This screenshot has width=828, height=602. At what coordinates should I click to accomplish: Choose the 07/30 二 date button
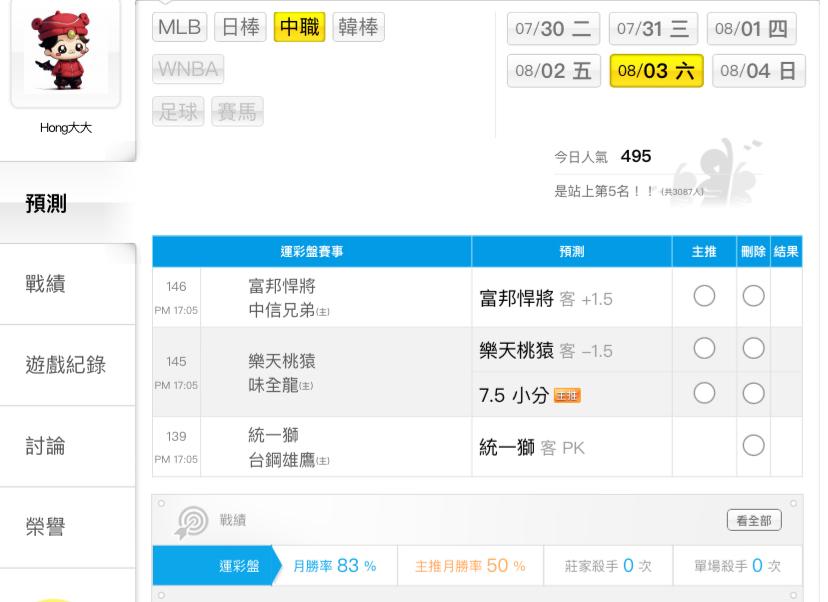553,29
